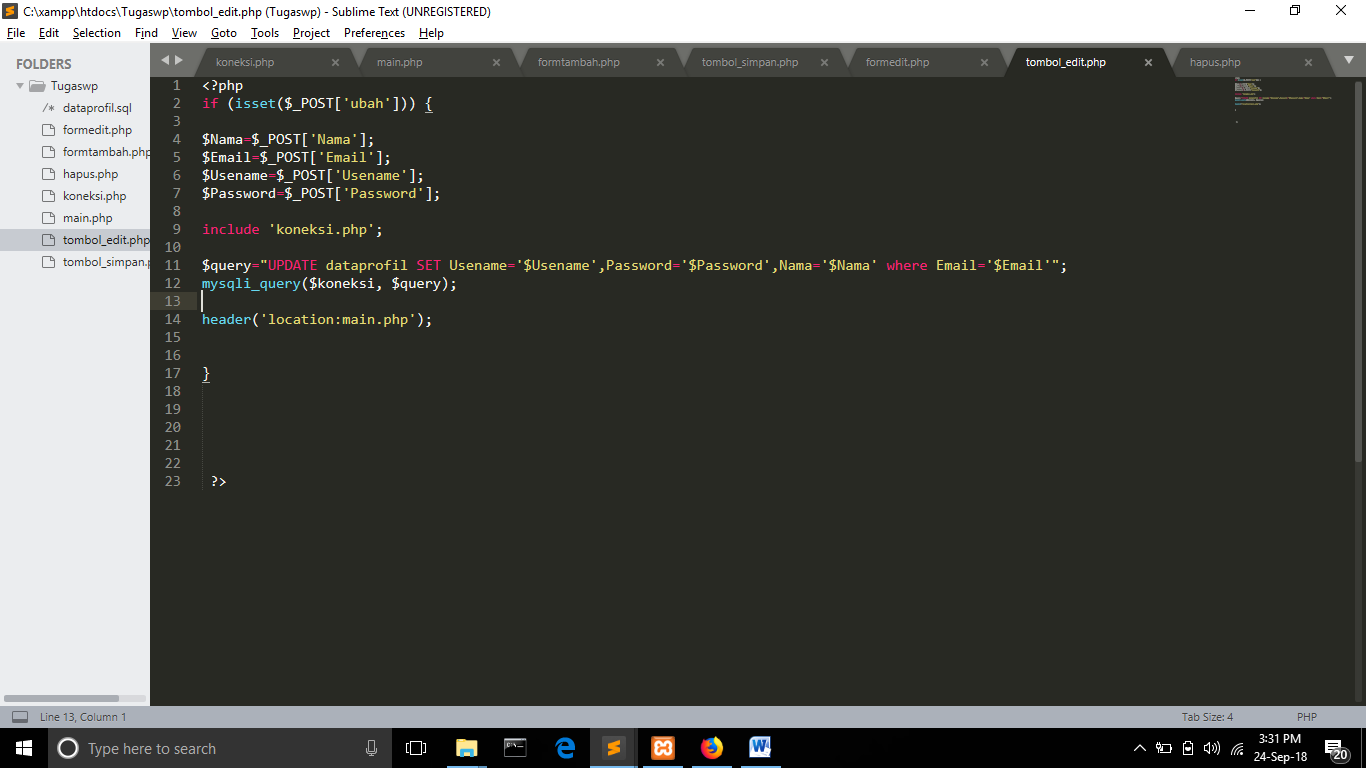1366x768 pixels.
Task: Switch to the main.php tab
Action: click(x=399, y=61)
